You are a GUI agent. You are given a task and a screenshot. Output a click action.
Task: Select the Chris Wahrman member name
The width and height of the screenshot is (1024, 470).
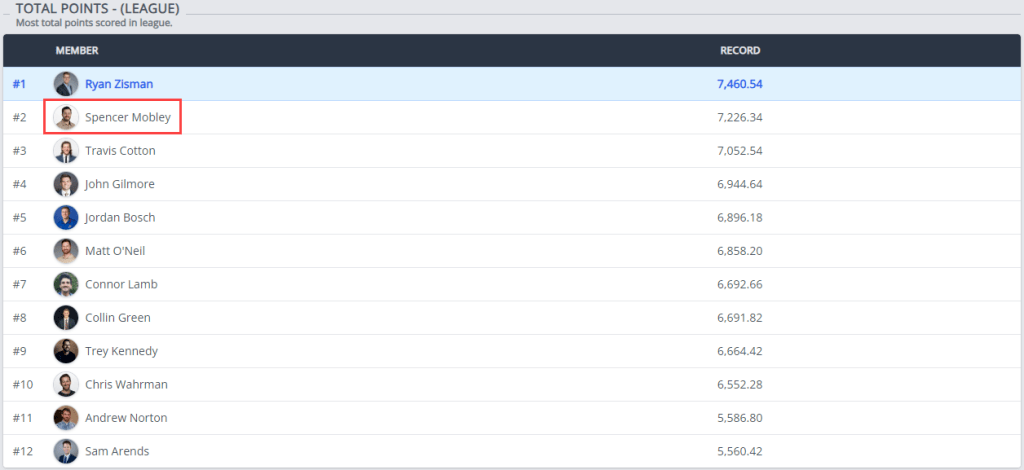click(x=126, y=385)
